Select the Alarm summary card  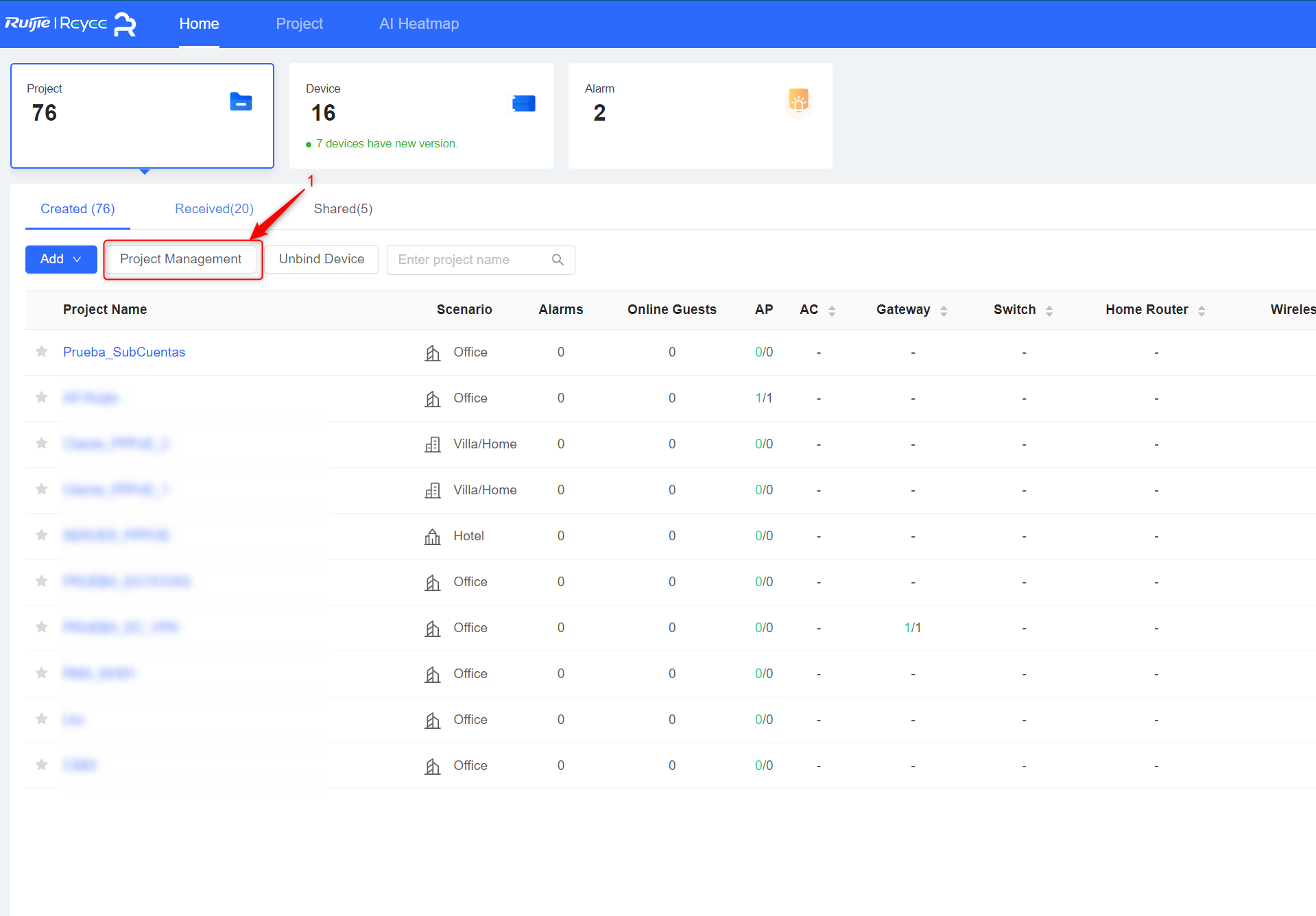tap(700, 116)
